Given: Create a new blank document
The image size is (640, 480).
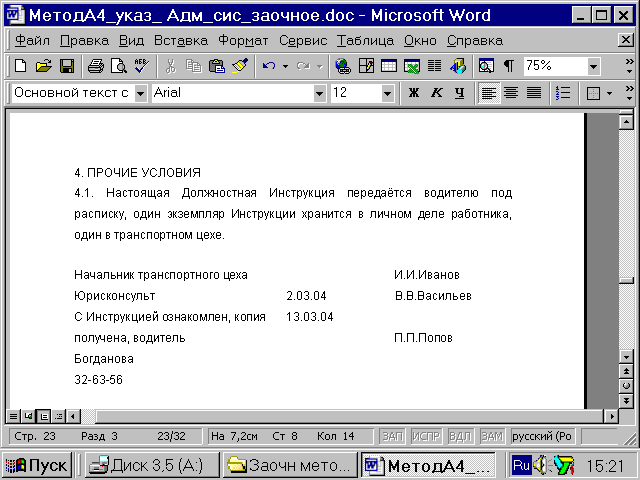Looking at the screenshot, I should (x=20, y=66).
